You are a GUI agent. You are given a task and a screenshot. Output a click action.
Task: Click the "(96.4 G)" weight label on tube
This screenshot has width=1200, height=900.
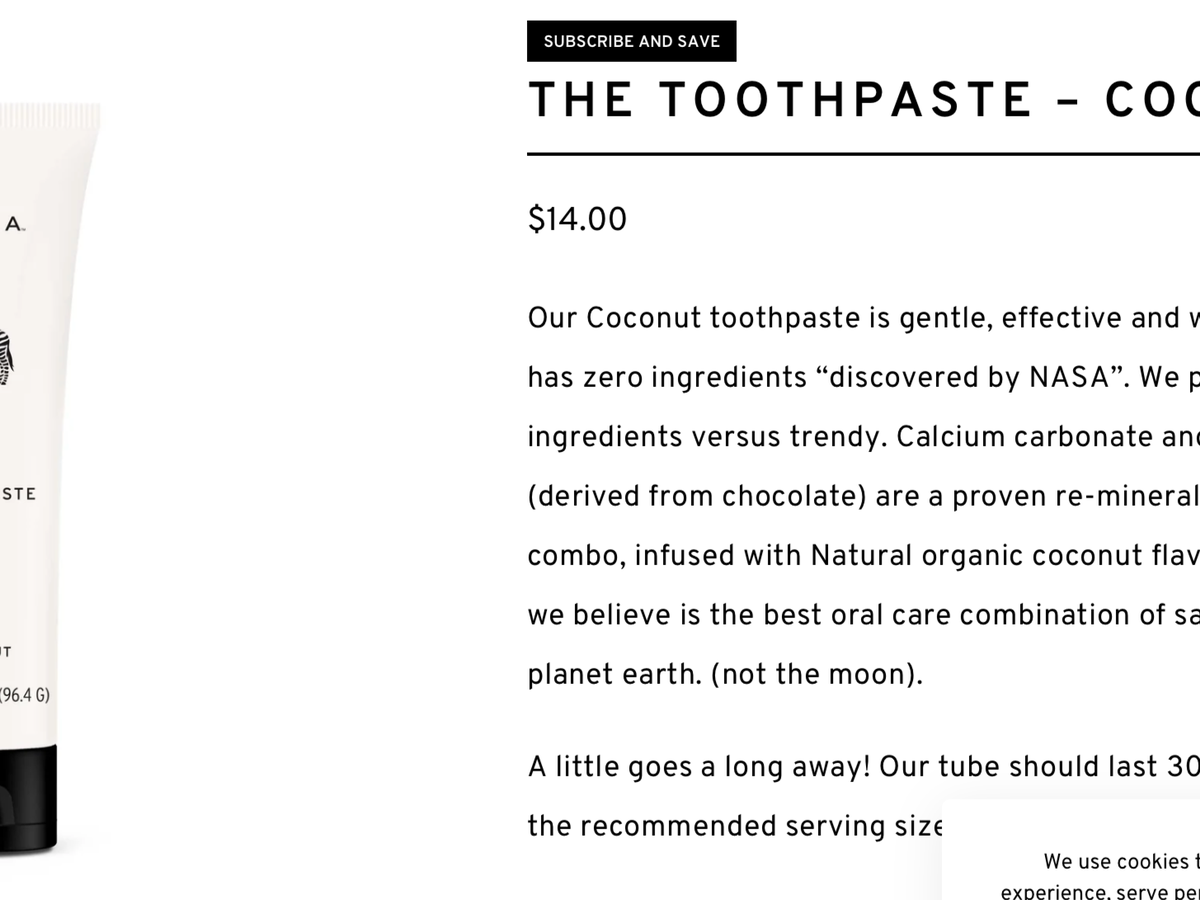pos(24,694)
